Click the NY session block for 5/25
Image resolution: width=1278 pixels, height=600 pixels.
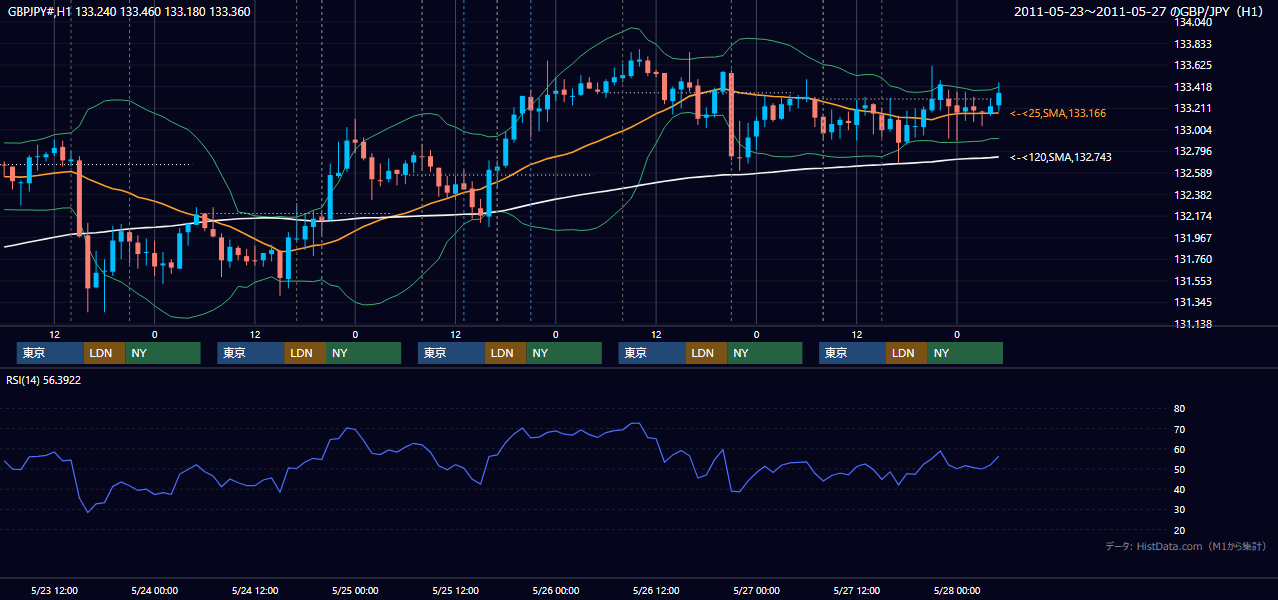point(564,353)
